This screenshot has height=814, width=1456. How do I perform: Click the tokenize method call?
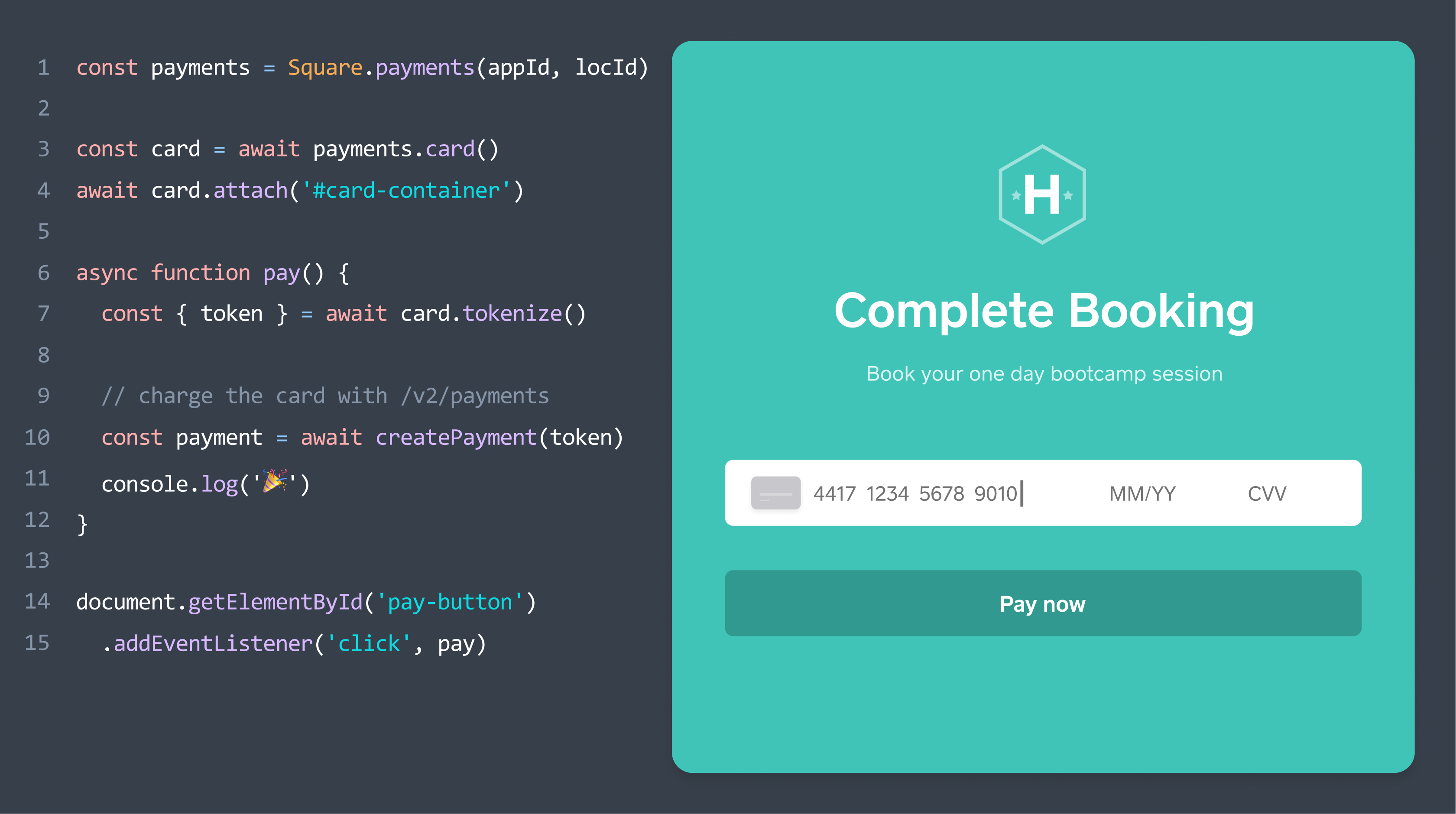coord(512,314)
